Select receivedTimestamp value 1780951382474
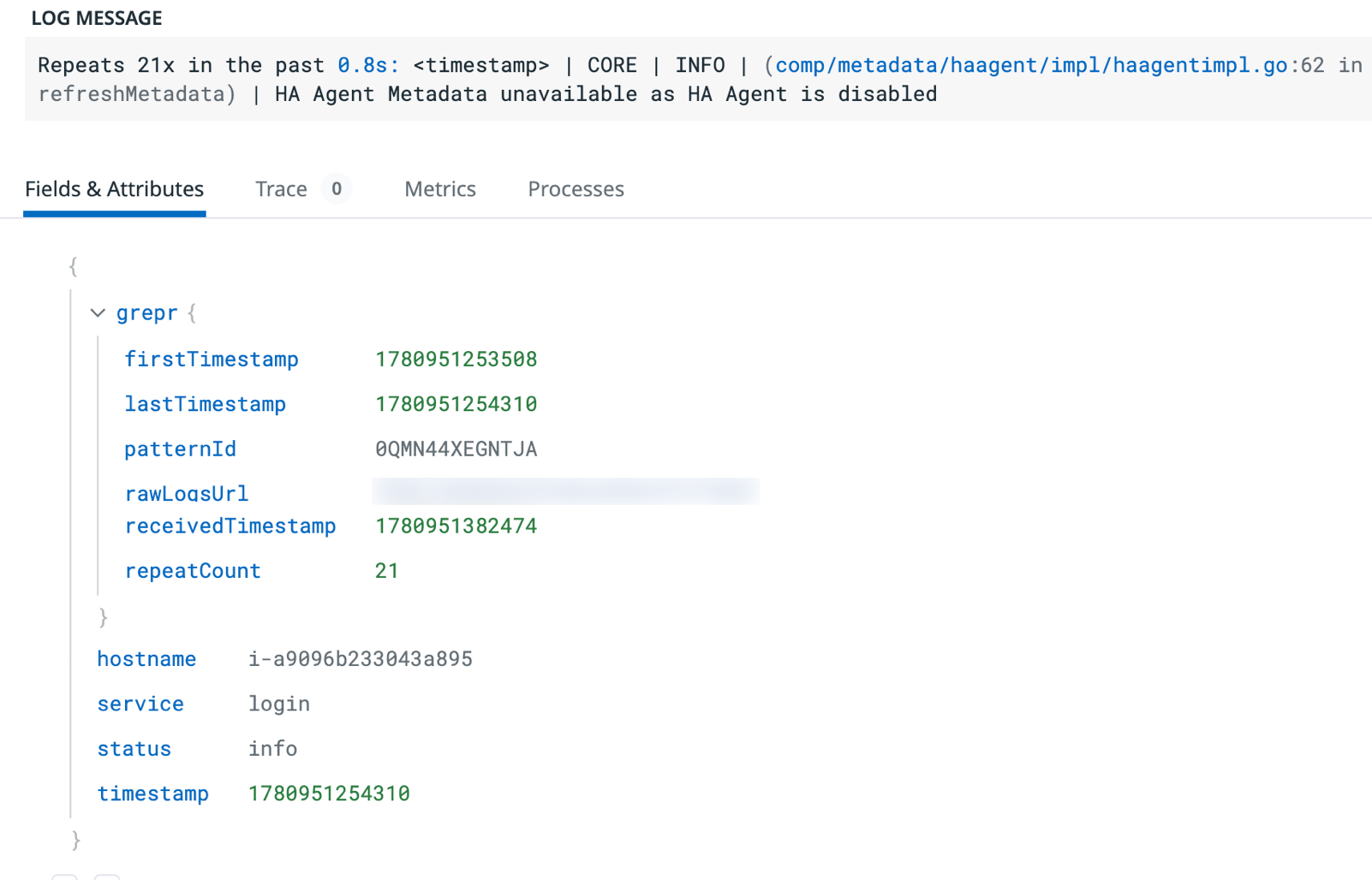The height and width of the screenshot is (880, 1372). (456, 526)
